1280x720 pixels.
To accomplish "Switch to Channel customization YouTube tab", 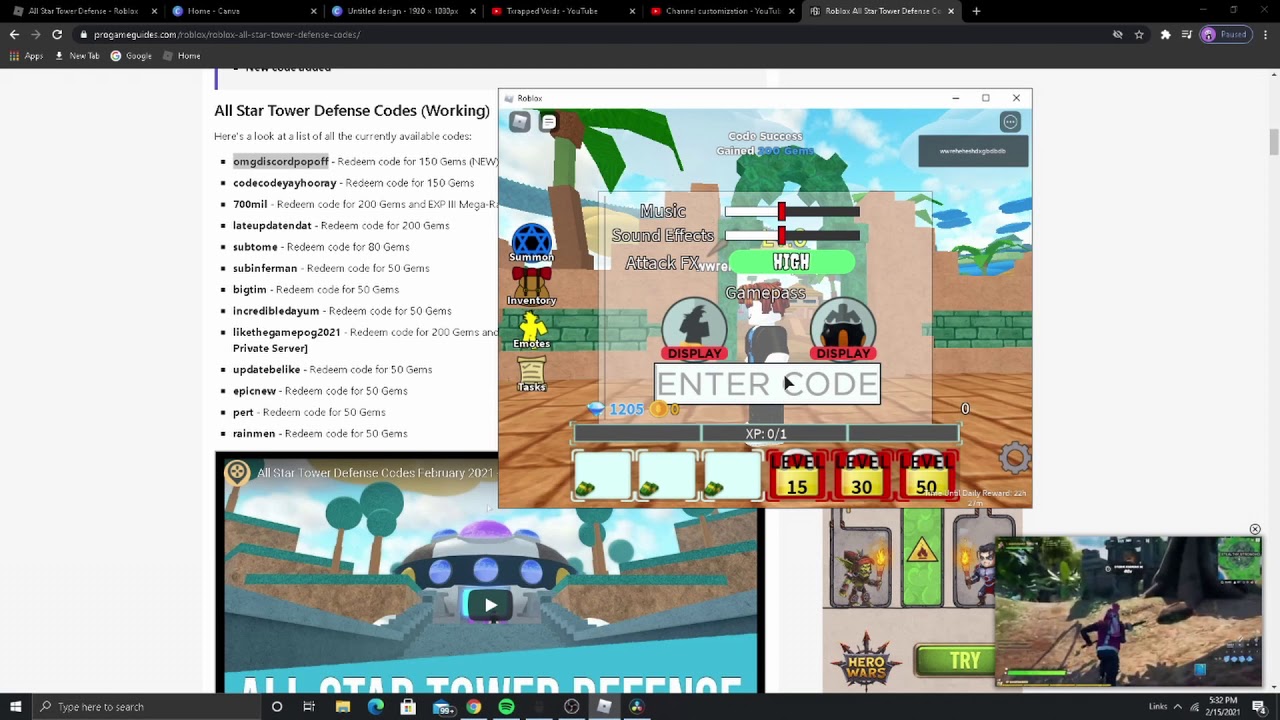I will click(x=721, y=11).
